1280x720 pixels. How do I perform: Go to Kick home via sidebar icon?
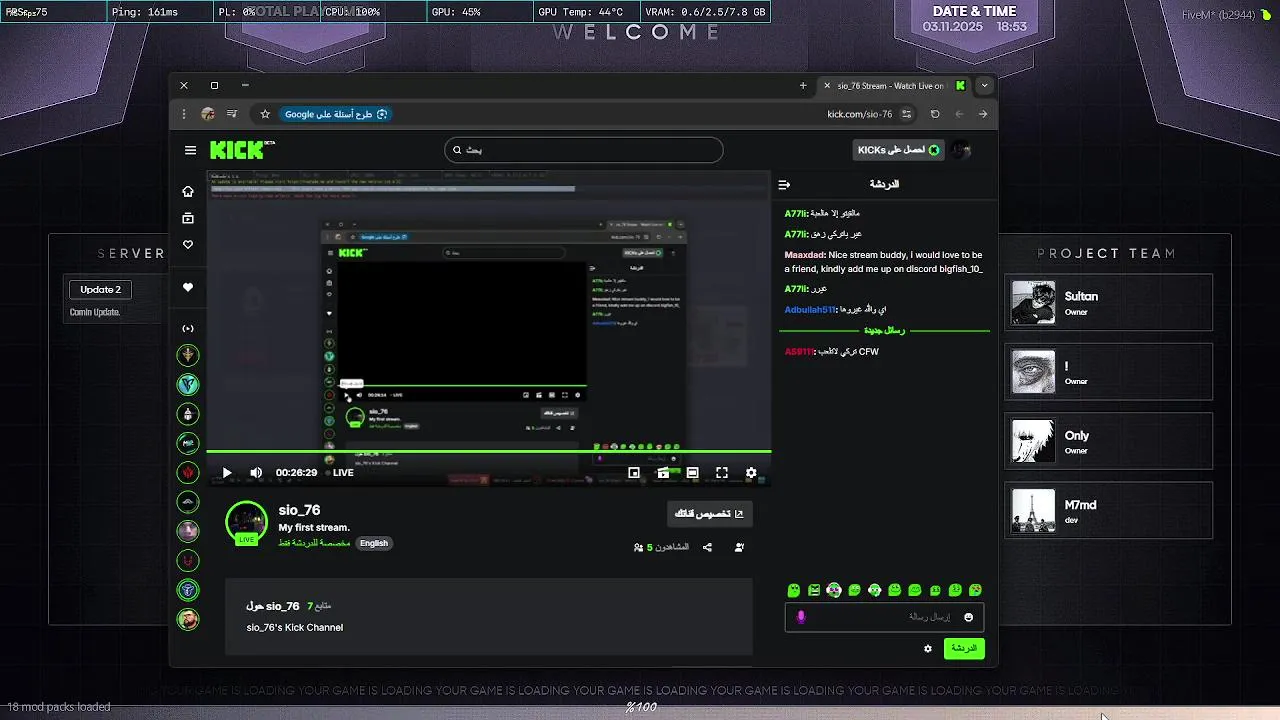[x=188, y=191]
